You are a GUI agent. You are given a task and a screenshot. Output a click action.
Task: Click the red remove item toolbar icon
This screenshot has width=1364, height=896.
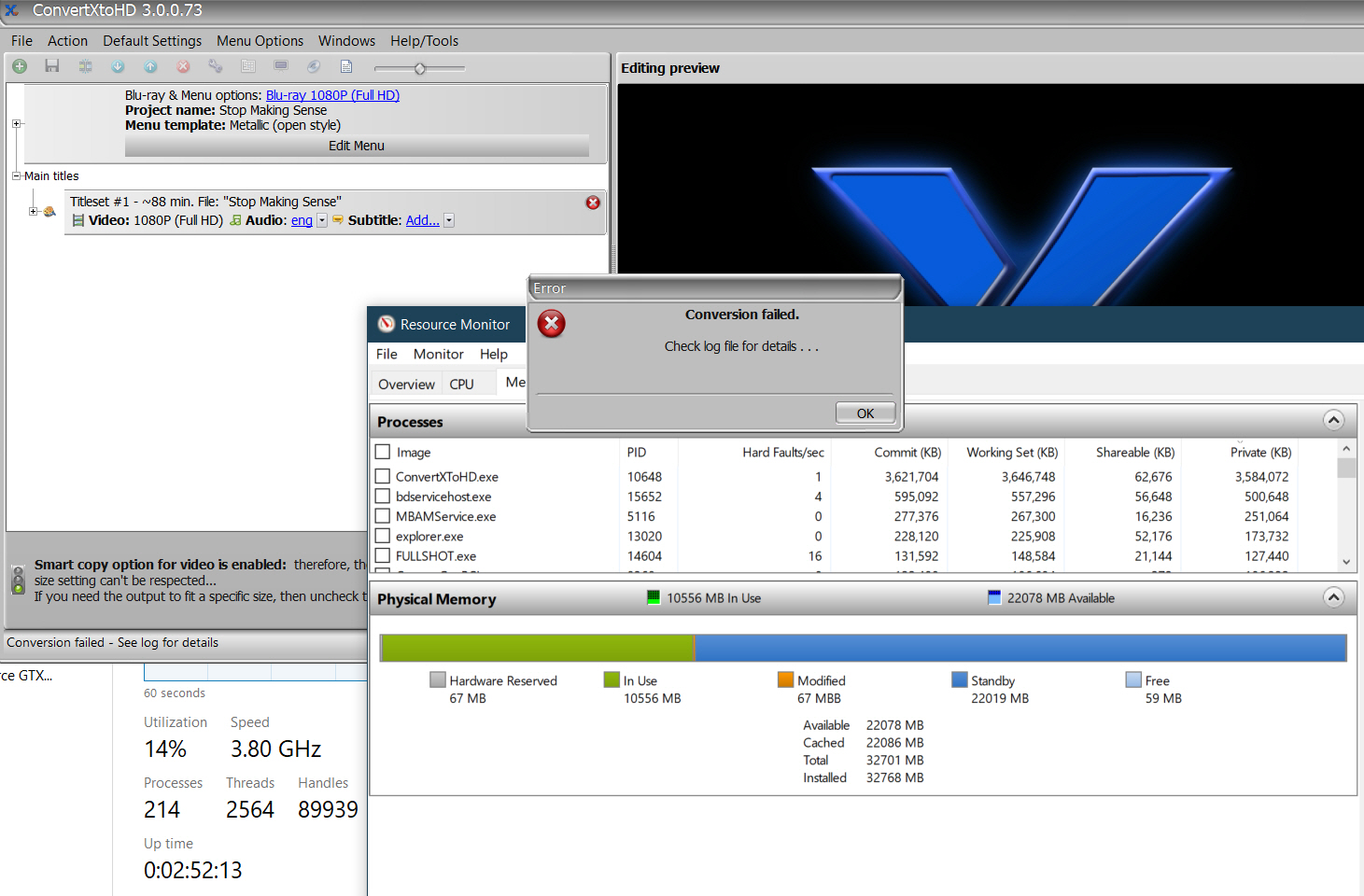point(183,66)
